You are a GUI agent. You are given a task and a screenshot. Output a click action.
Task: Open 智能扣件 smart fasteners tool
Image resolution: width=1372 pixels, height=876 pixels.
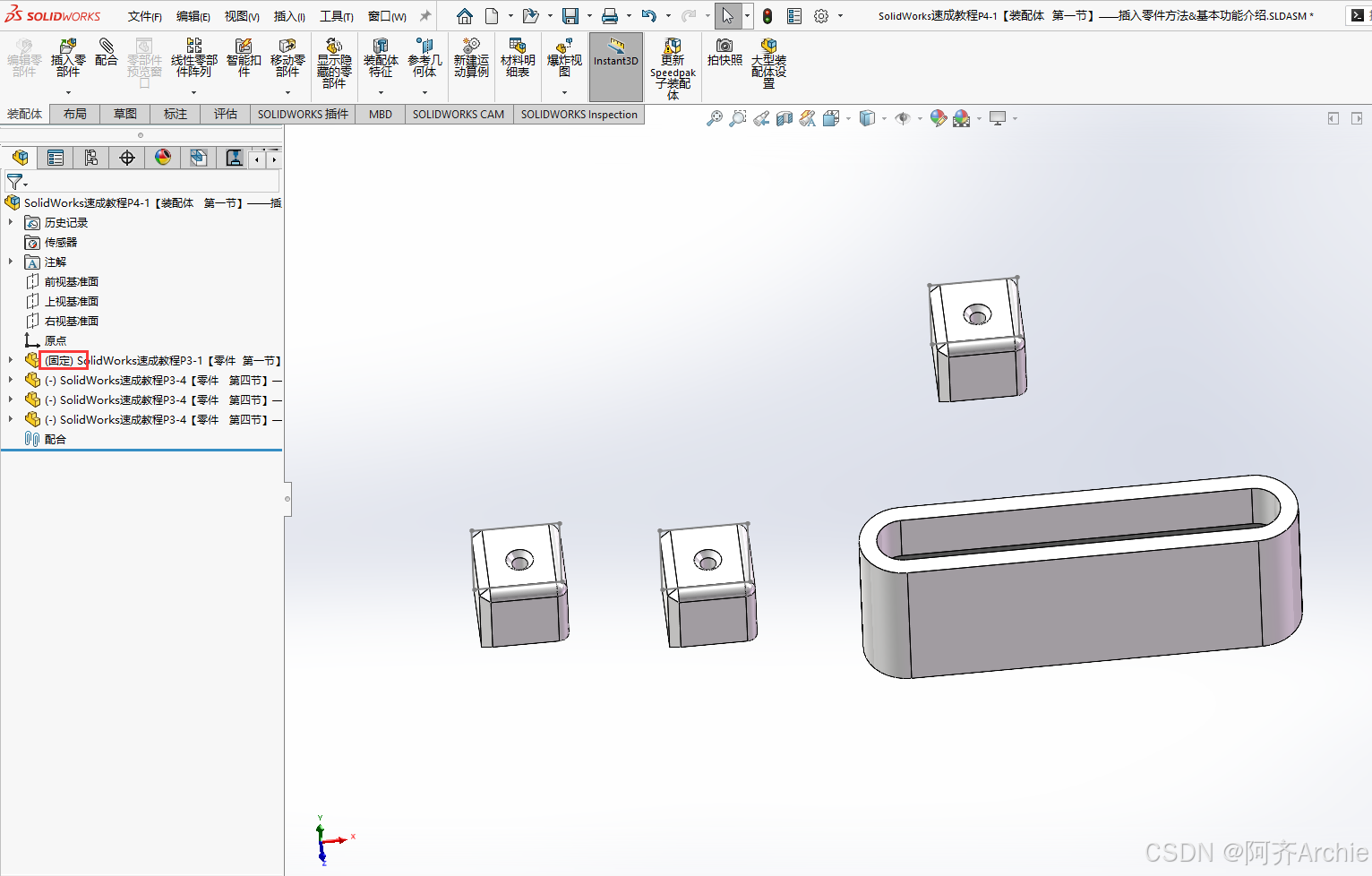(244, 57)
